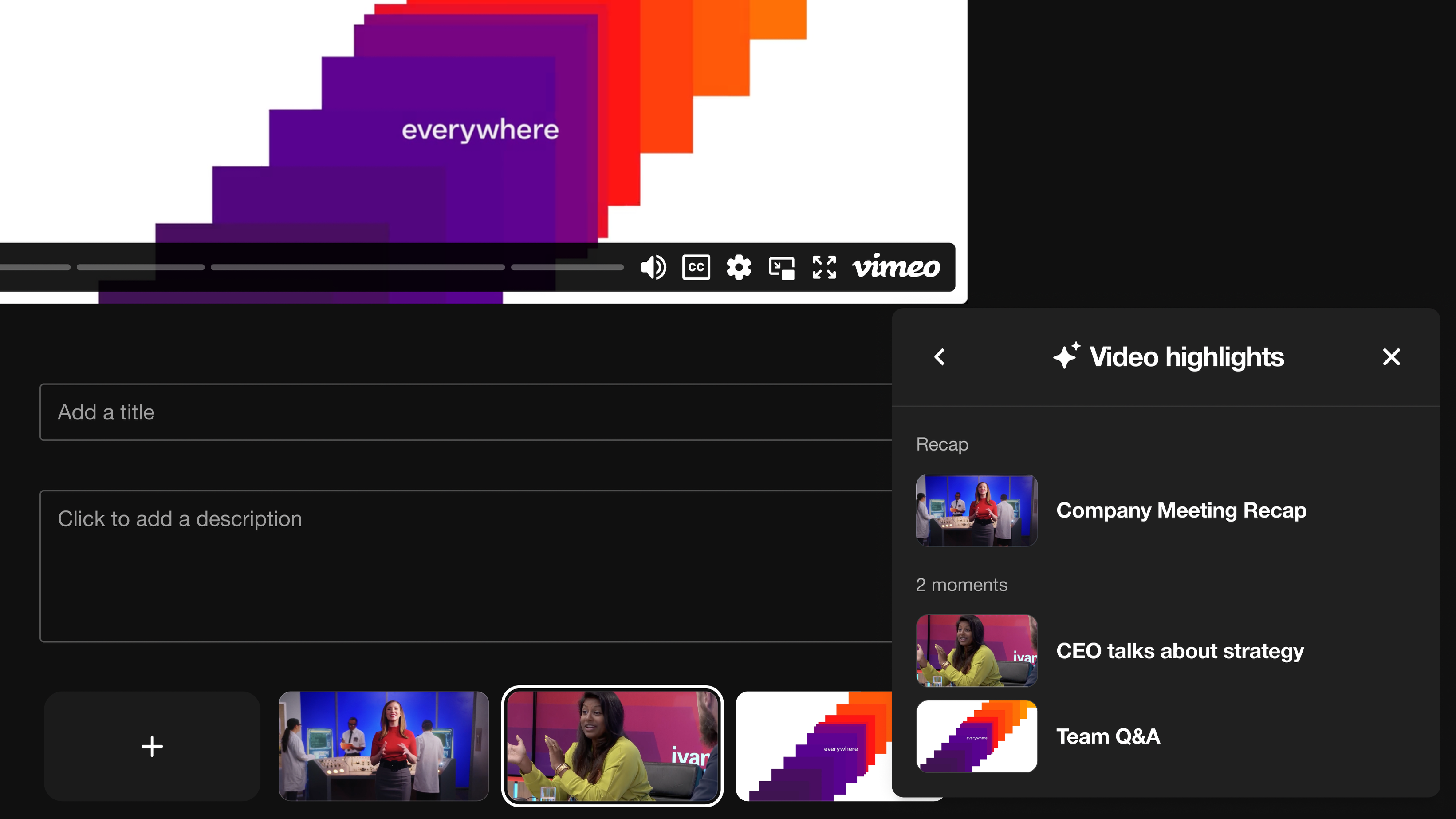
Task: Seek to the third chapter segment of progress bar
Action: pyautogui.click(x=357, y=267)
